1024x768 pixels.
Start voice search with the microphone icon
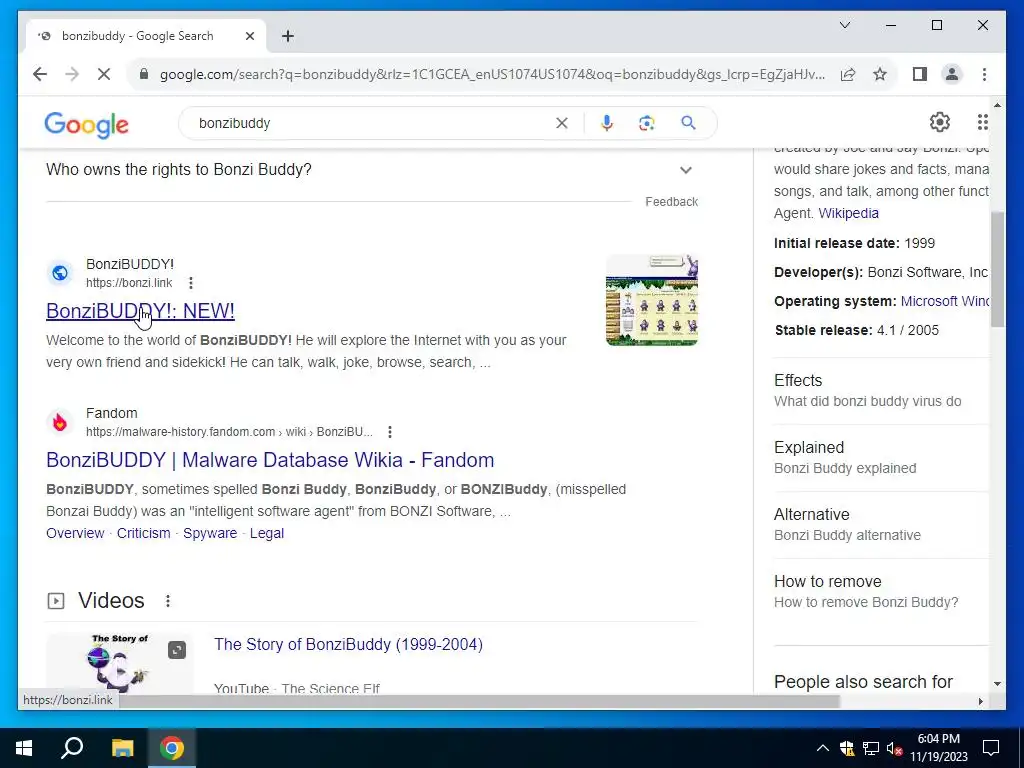(607, 123)
